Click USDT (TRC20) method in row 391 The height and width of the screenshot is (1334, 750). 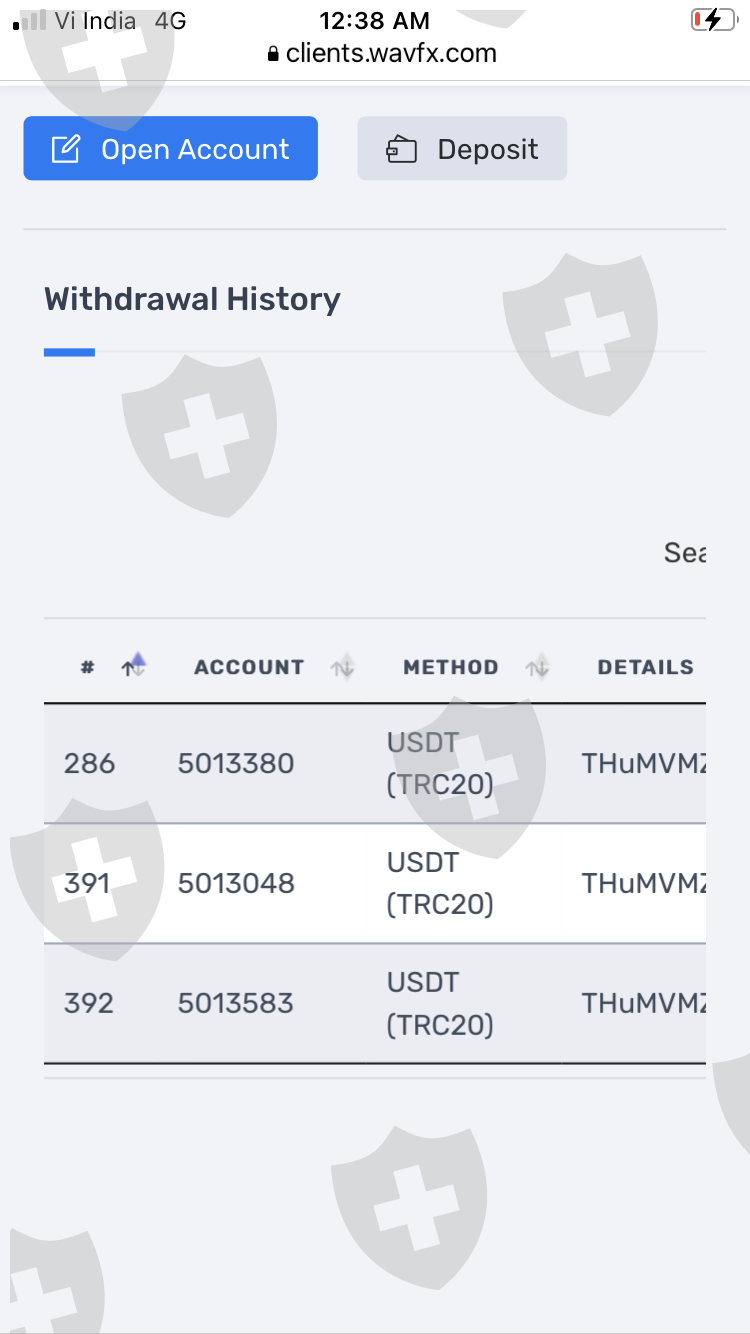pyautogui.click(x=440, y=884)
